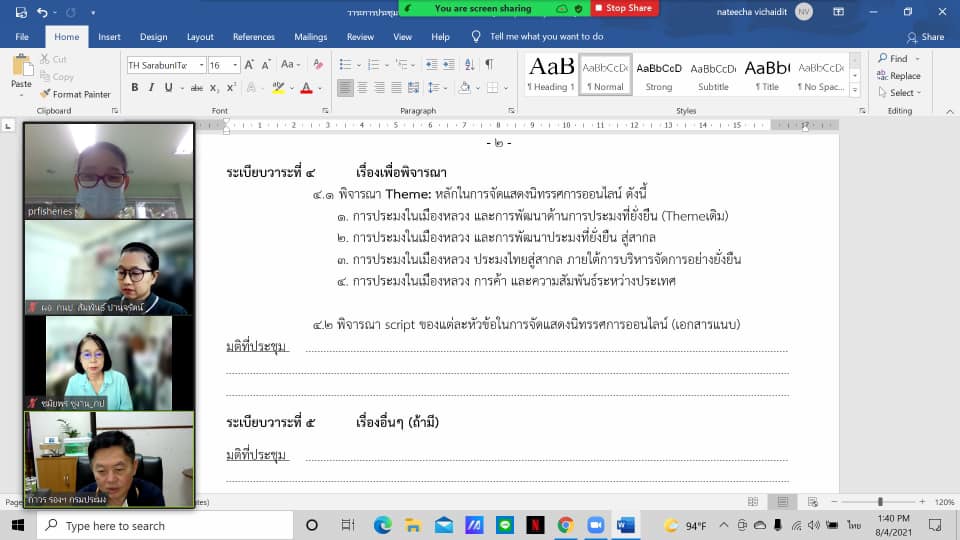Switch to the Review tab
The width and height of the screenshot is (960, 540).
[x=360, y=37]
